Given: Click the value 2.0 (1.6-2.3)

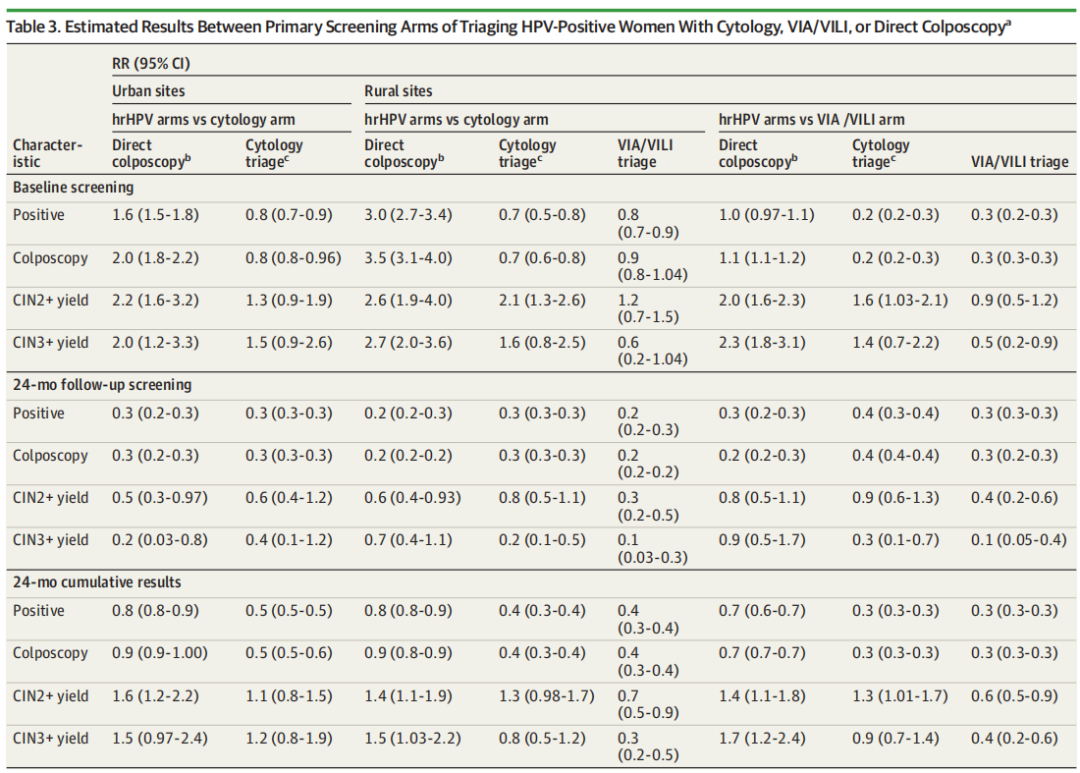Looking at the screenshot, I should tap(761, 300).
